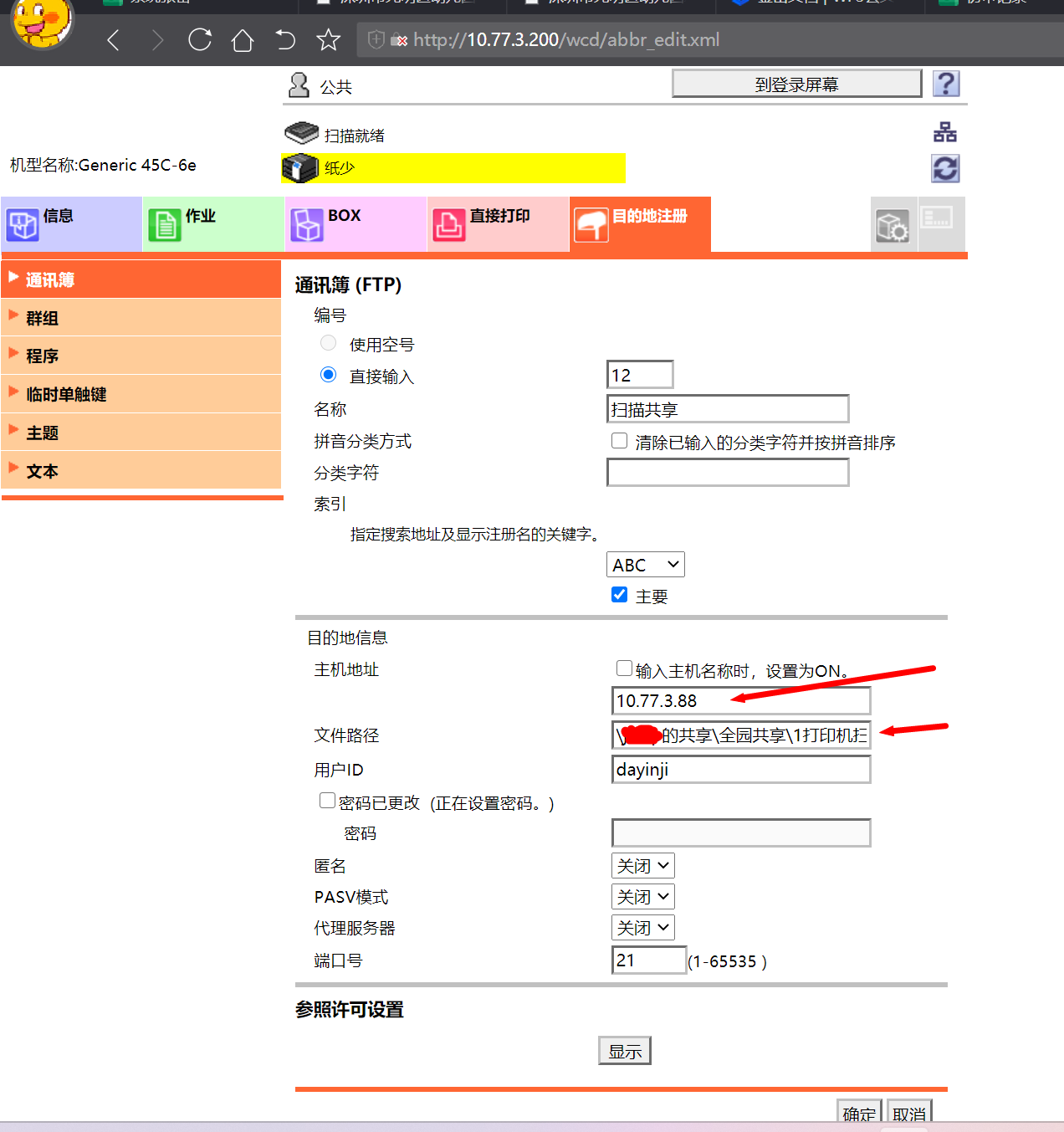Uncheck the 主要 checkbox
The width and height of the screenshot is (1064, 1132).
pos(620,594)
